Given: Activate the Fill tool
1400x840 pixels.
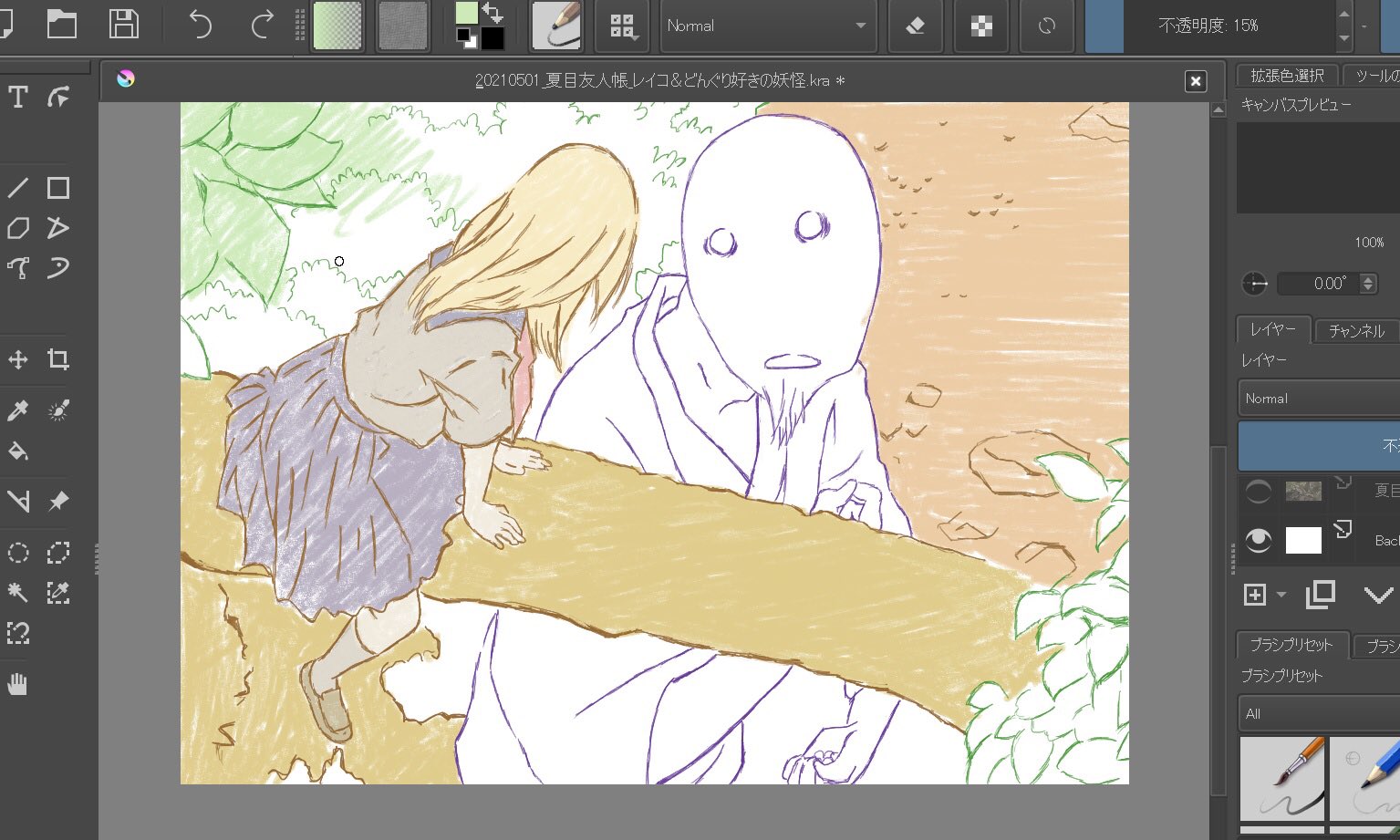Looking at the screenshot, I should pyautogui.click(x=16, y=451).
